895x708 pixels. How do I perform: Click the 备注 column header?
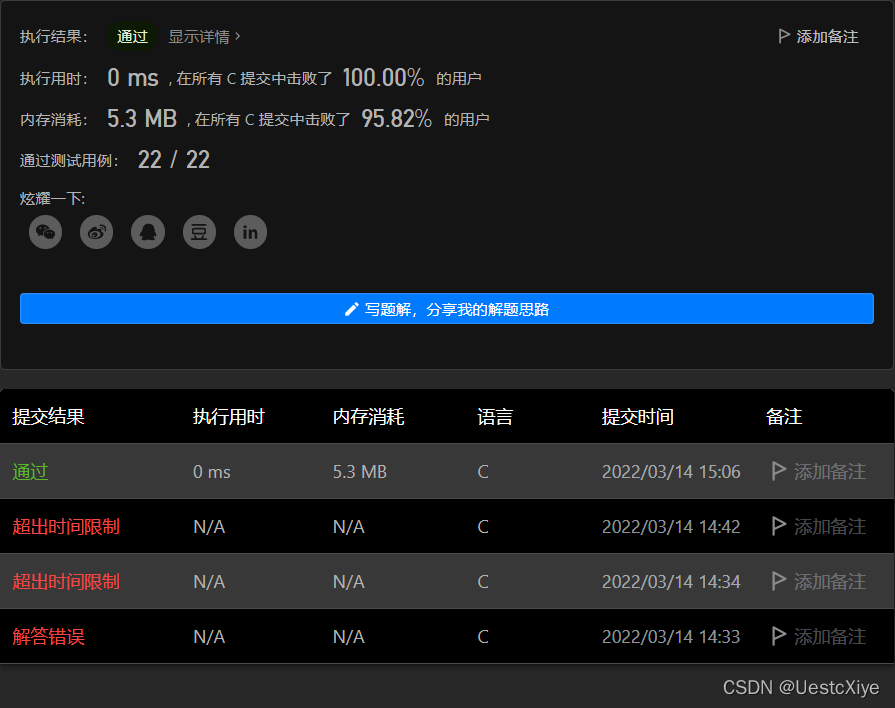tap(784, 417)
